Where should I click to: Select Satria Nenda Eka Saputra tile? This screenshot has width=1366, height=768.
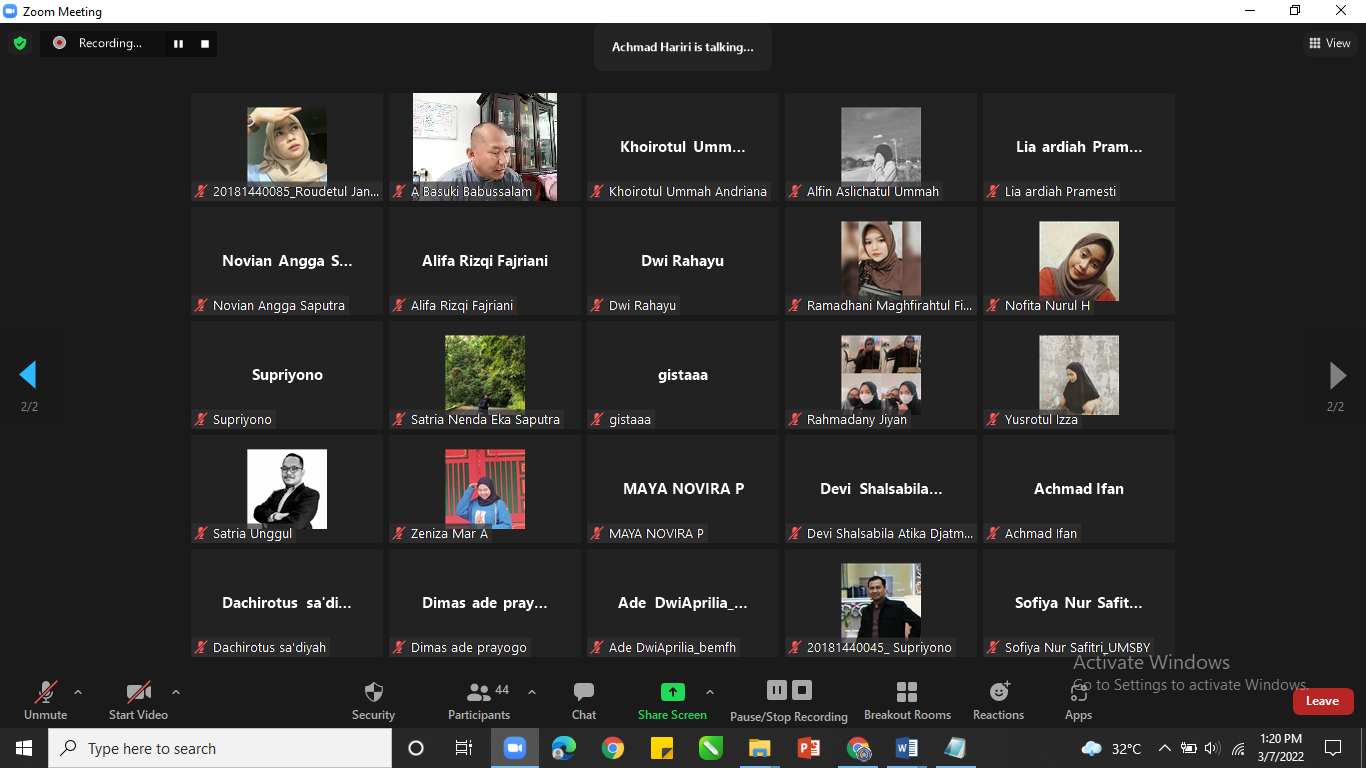pyautogui.click(x=485, y=375)
